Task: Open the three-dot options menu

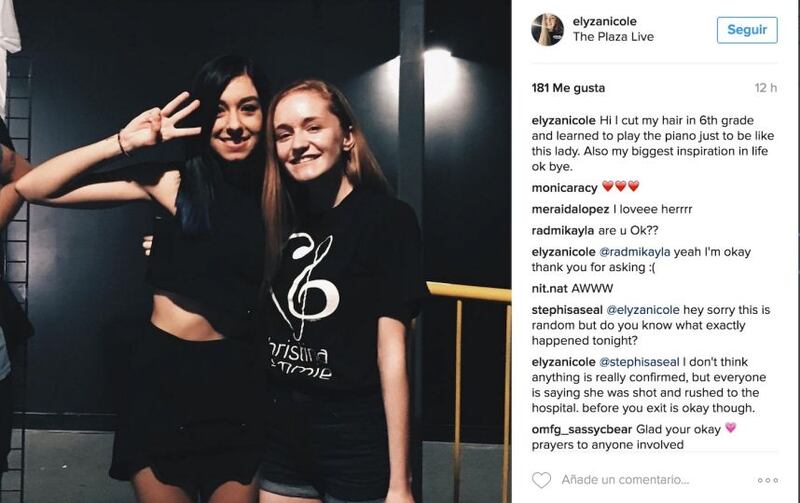Action: [x=767, y=480]
